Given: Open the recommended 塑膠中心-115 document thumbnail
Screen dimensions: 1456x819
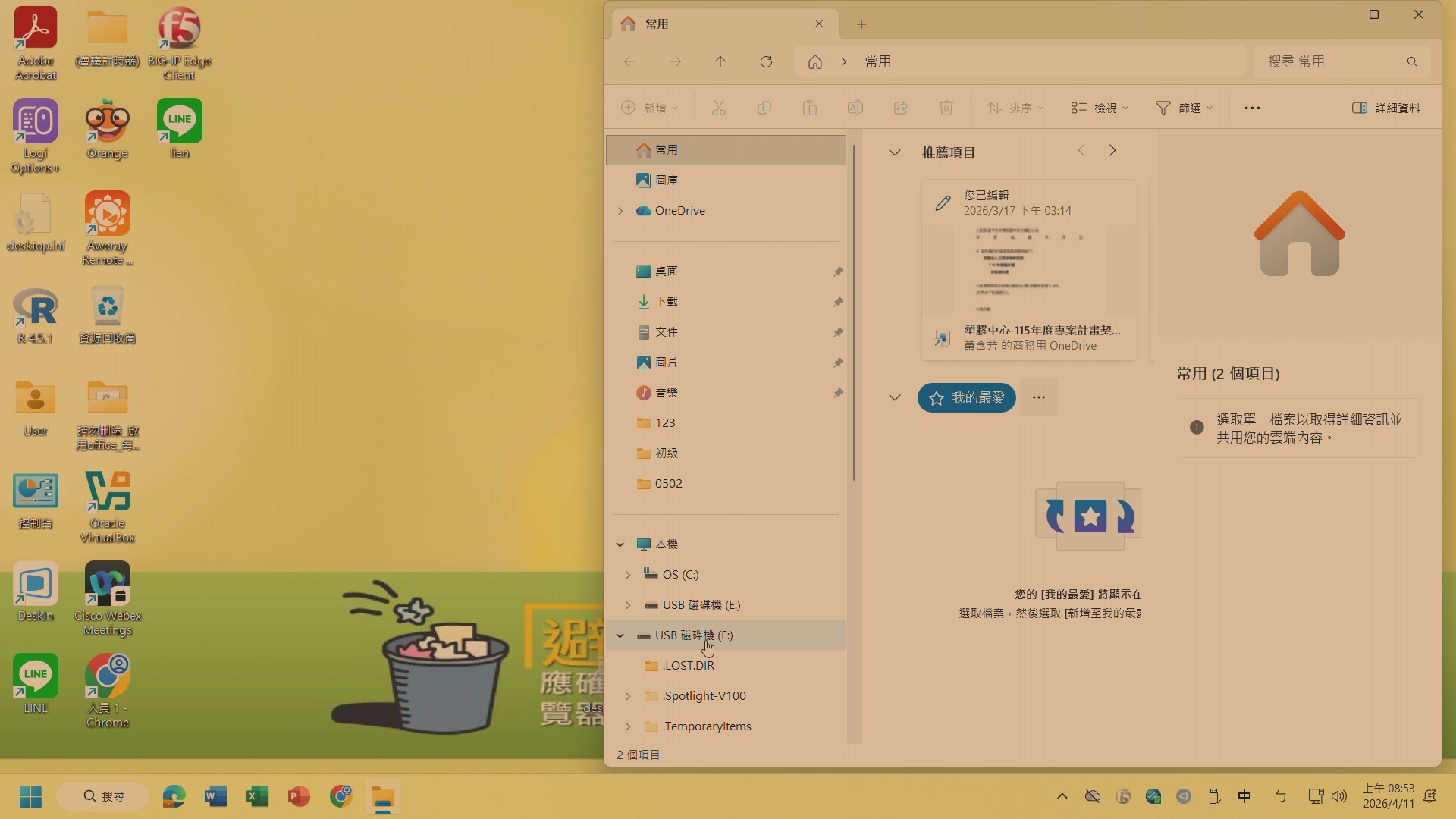Looking at the screenshot, I should coord(1029,269).
